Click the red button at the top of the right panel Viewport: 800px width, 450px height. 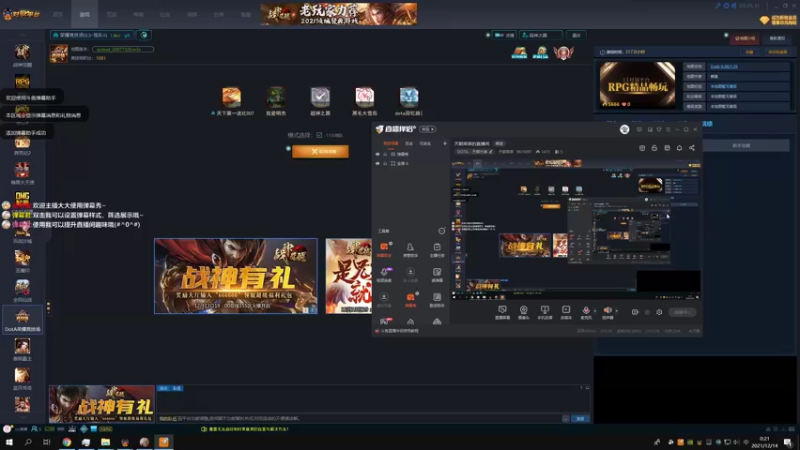coord(745,38)
